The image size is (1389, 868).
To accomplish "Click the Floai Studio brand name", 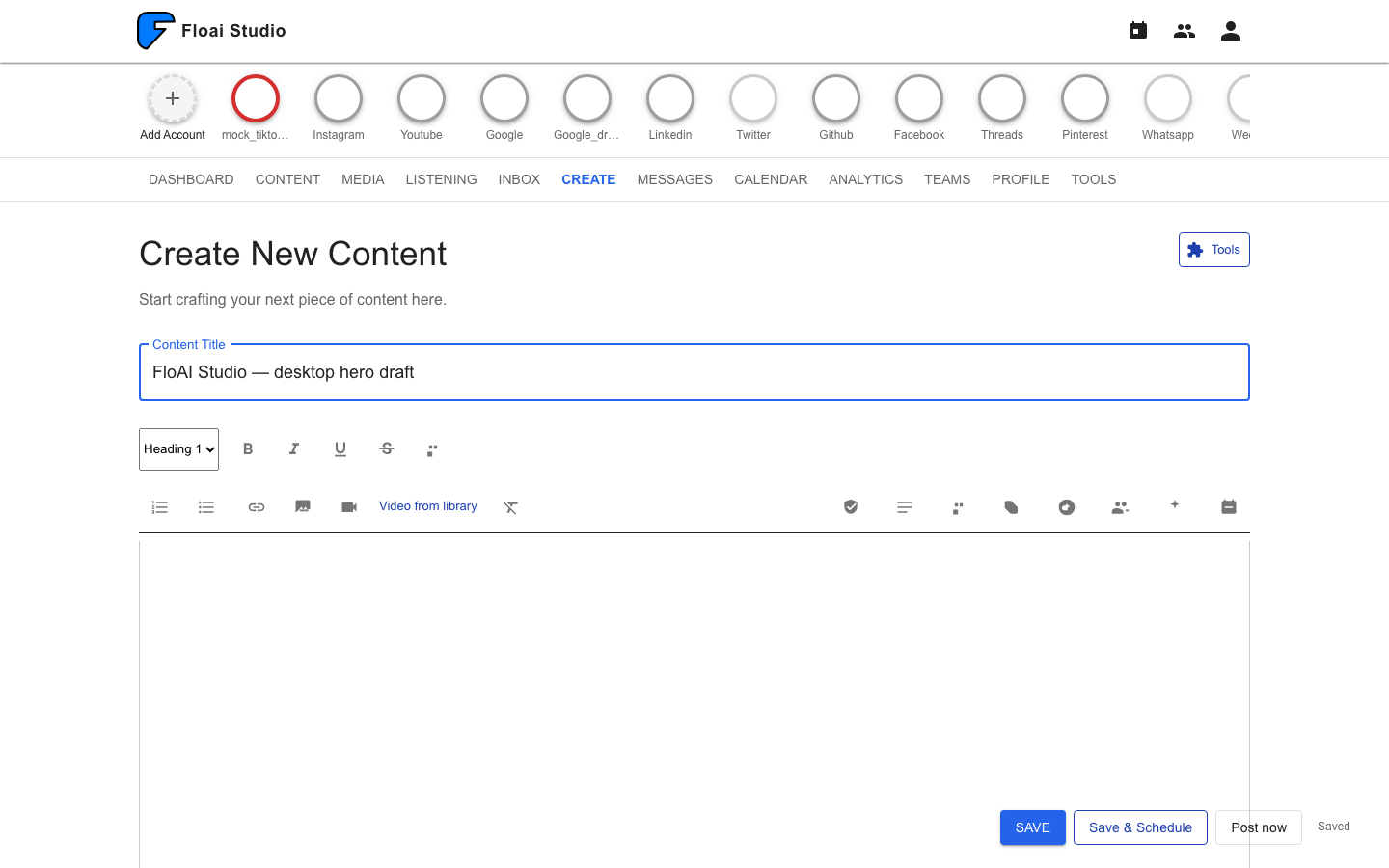I will click(x=233, y=31).
